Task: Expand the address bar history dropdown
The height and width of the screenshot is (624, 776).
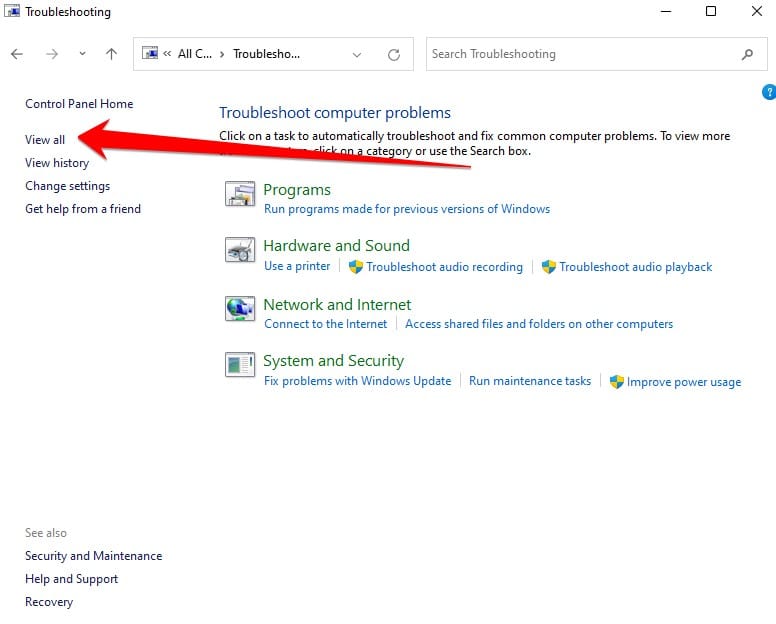Action: click(357, 54)
